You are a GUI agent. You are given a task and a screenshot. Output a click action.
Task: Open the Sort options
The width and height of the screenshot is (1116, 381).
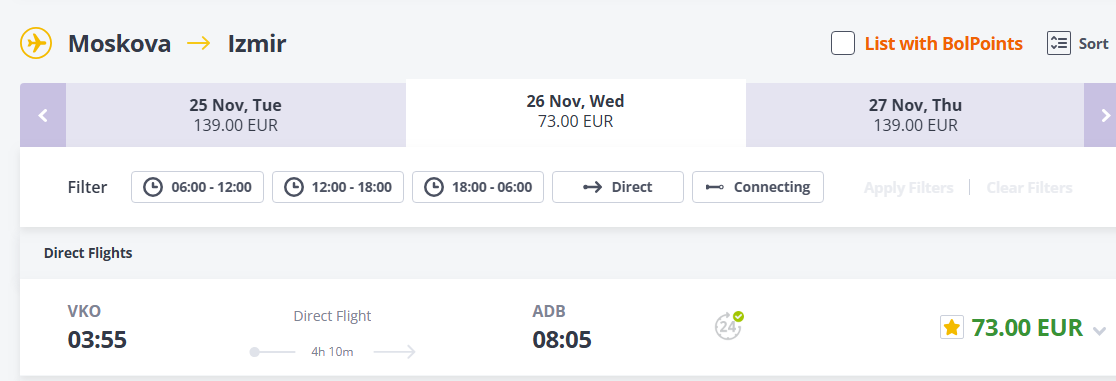click(x=1078, y=43)
